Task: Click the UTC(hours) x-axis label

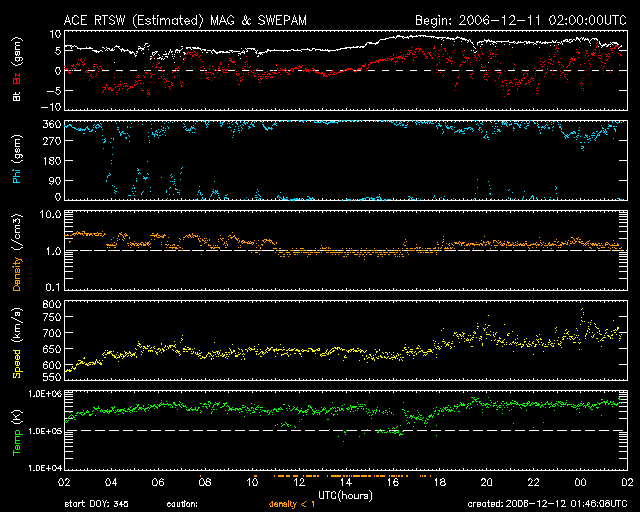Action: click(345, 494)
